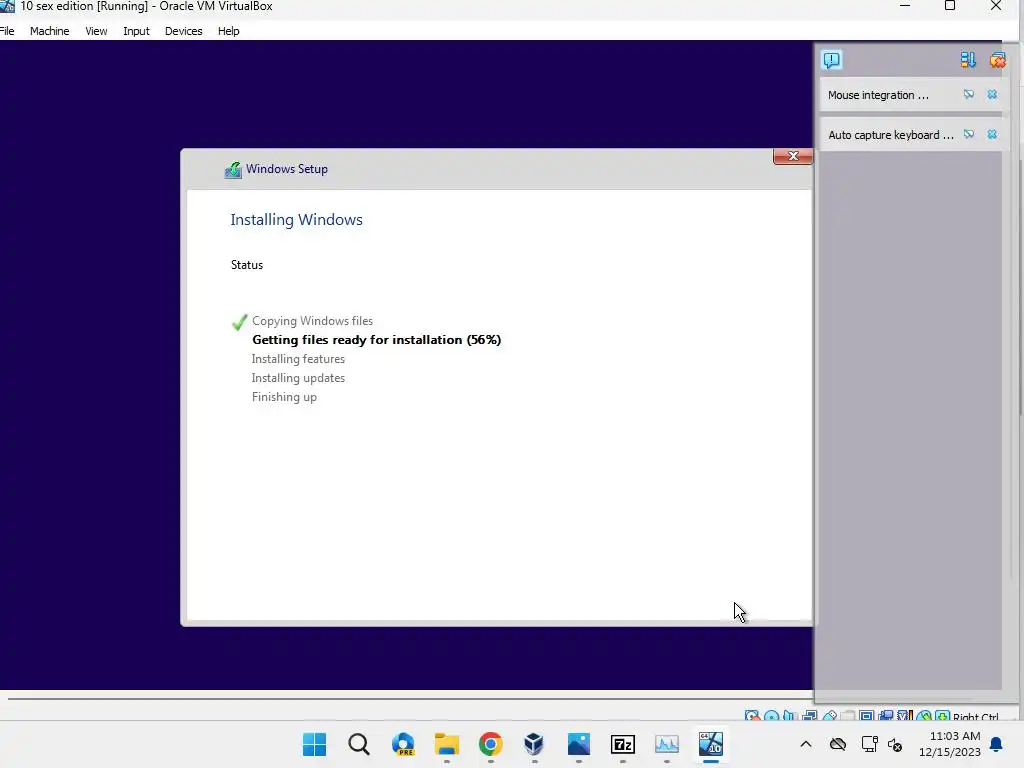Show details of Auto capture keyboard notification
The height and width of the screenshot is (768, 1024).
click(968, 135)
